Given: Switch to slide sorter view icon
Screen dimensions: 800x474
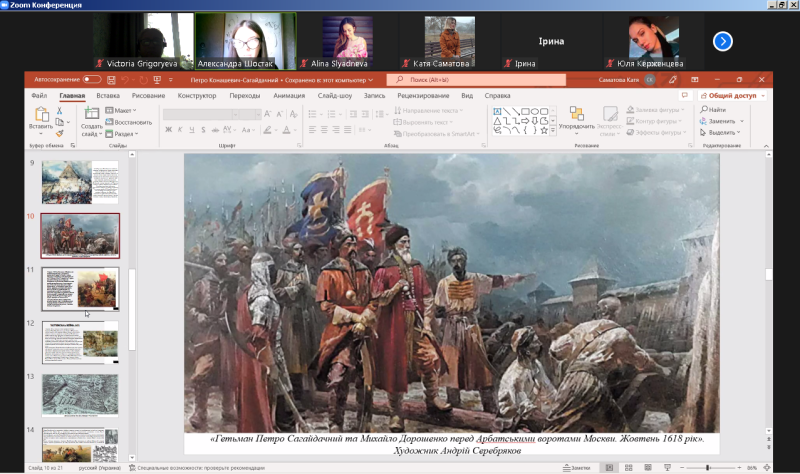Looking at the screenshot, I should [629, 467].
